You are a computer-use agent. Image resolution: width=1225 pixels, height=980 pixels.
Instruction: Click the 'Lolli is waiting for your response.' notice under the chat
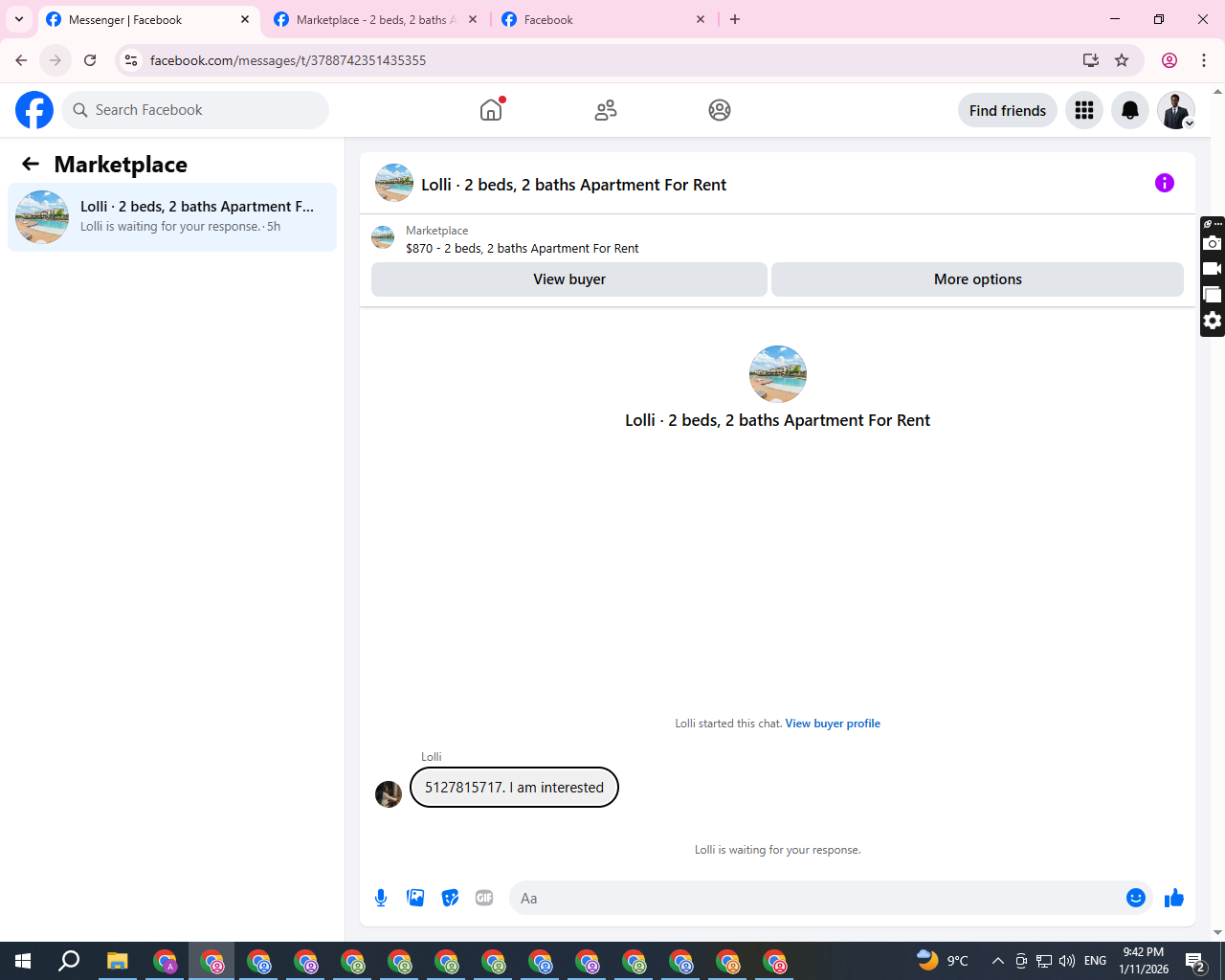pyautogui.click(x=778, y=850)
